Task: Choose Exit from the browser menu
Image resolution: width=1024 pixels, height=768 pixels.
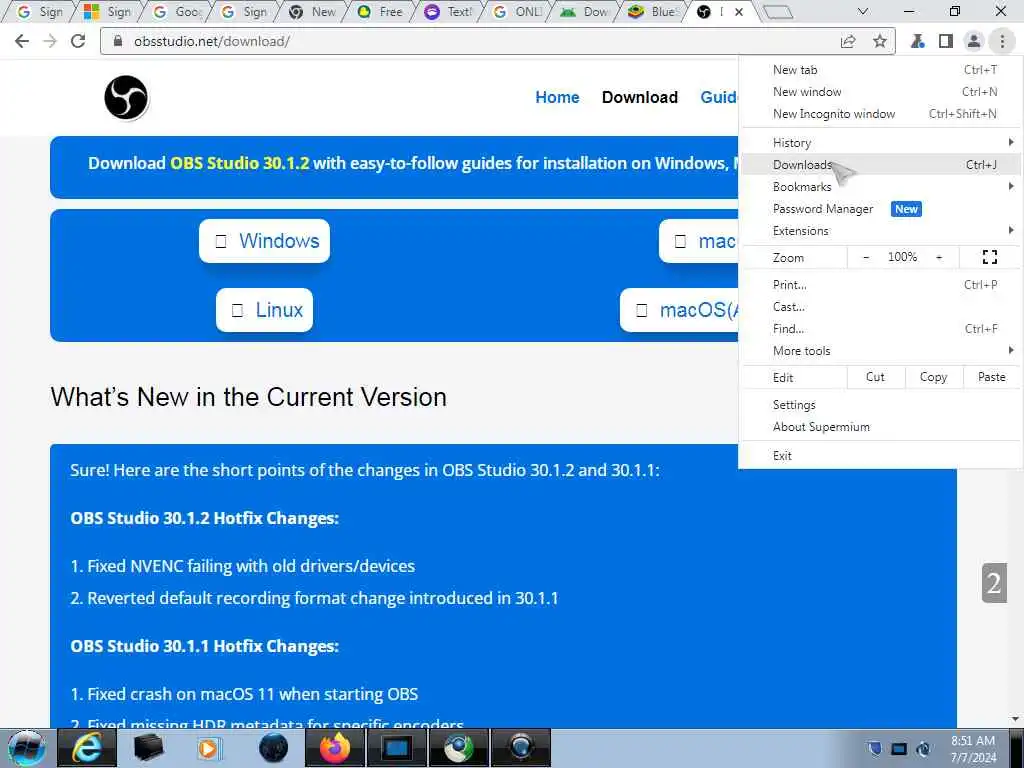Action: click(x=880, y=456)
